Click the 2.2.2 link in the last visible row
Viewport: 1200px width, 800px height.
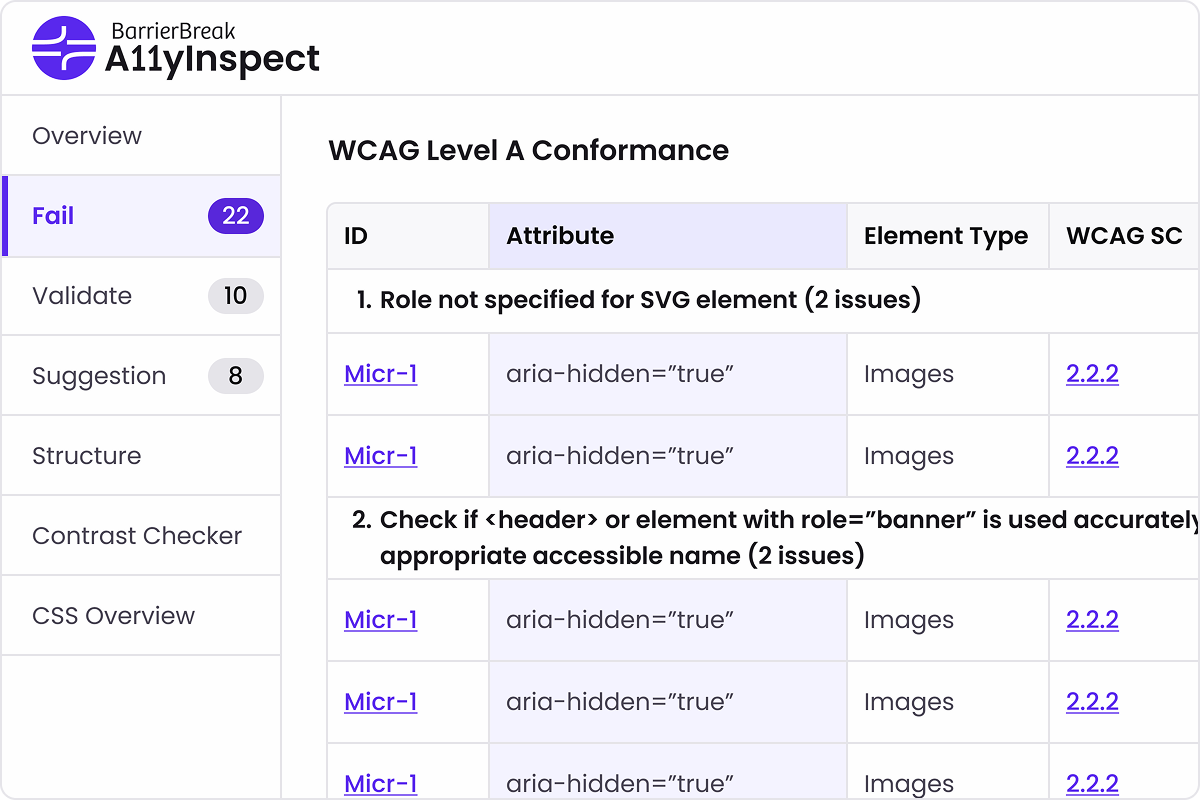coord(1094,784)
